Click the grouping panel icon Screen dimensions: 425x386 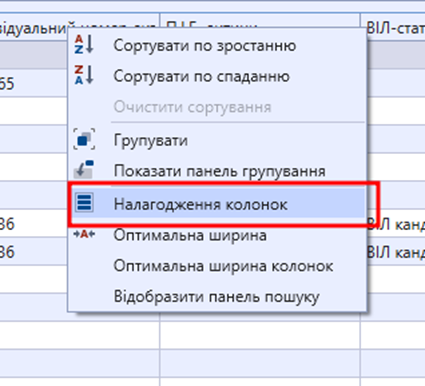tap(84, 169)
